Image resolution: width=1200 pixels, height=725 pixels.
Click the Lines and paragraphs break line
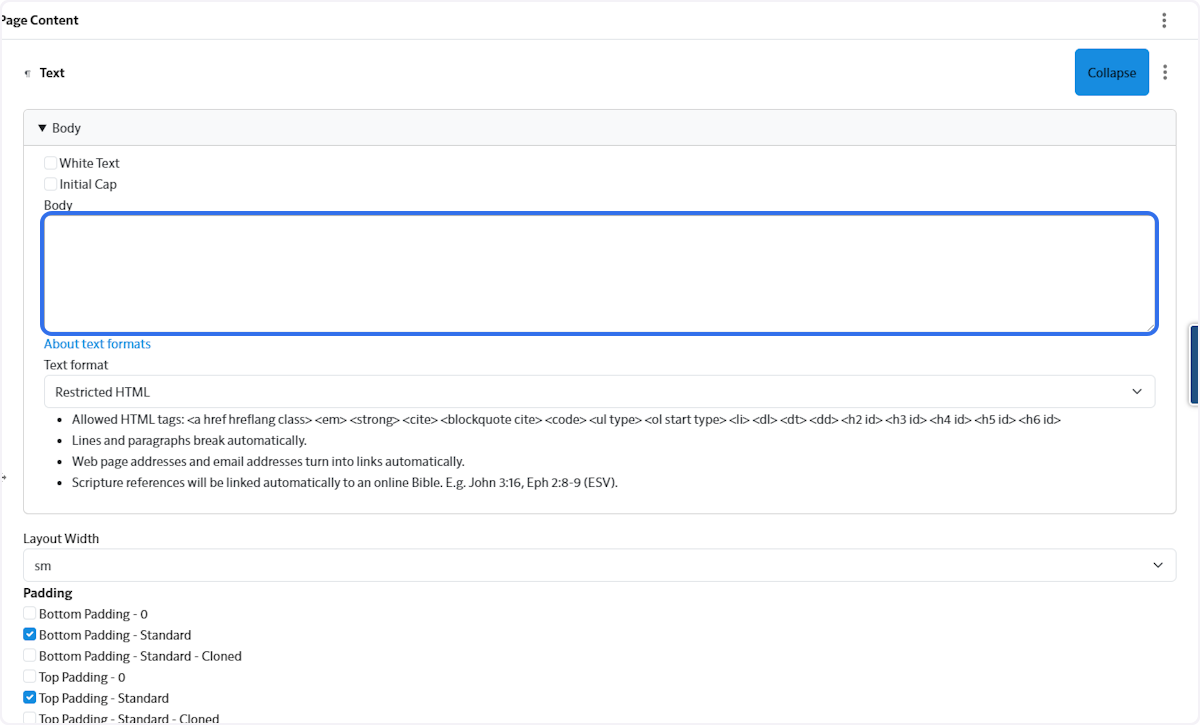coord(189,441)
